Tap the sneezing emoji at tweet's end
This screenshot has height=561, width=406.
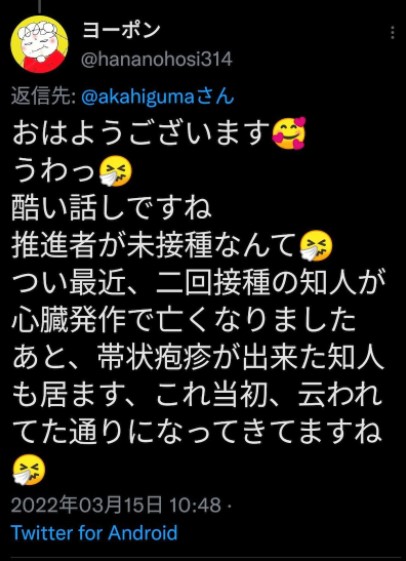[x=29, y=469]
